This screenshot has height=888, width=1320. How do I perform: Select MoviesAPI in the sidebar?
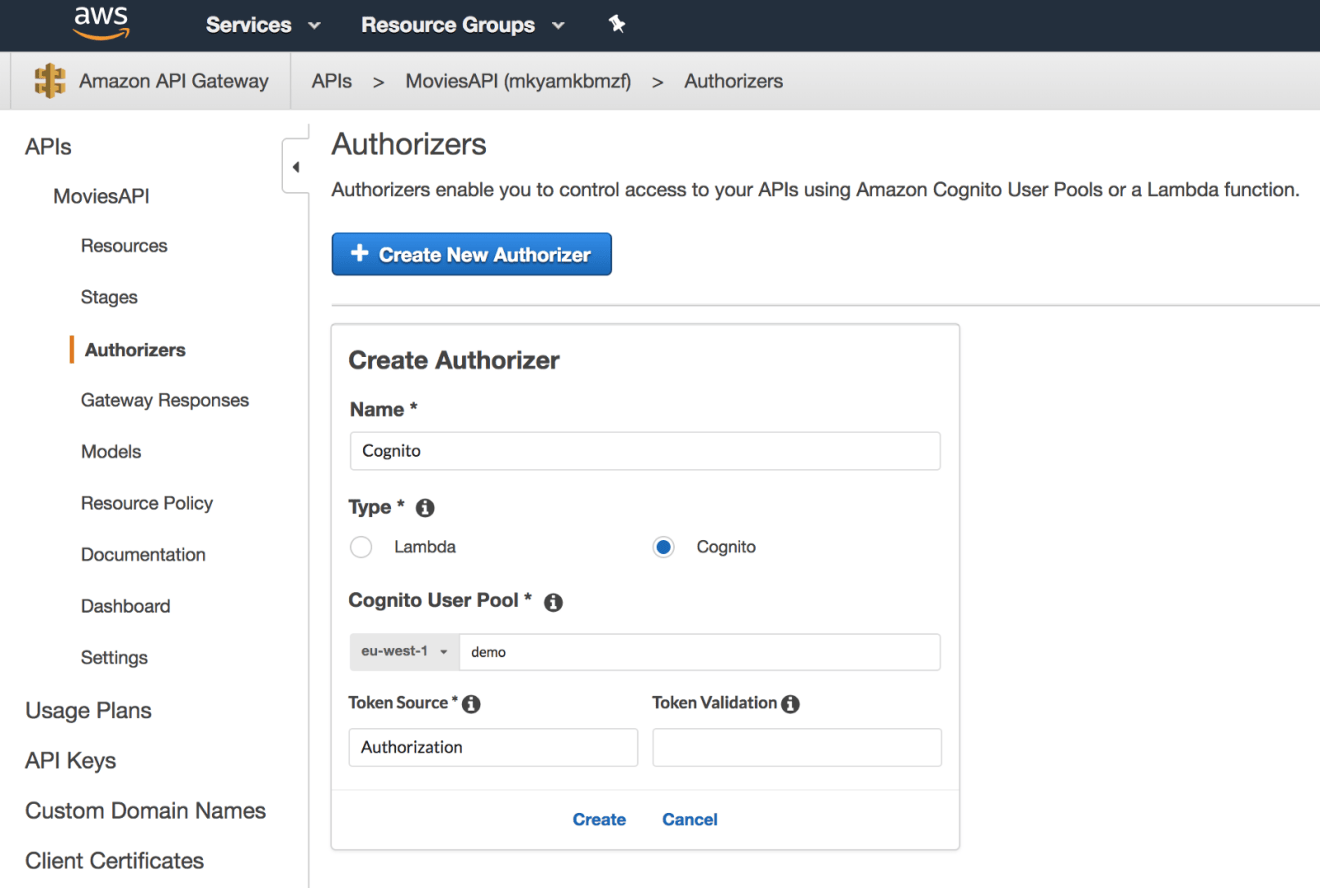coord(101,197)
